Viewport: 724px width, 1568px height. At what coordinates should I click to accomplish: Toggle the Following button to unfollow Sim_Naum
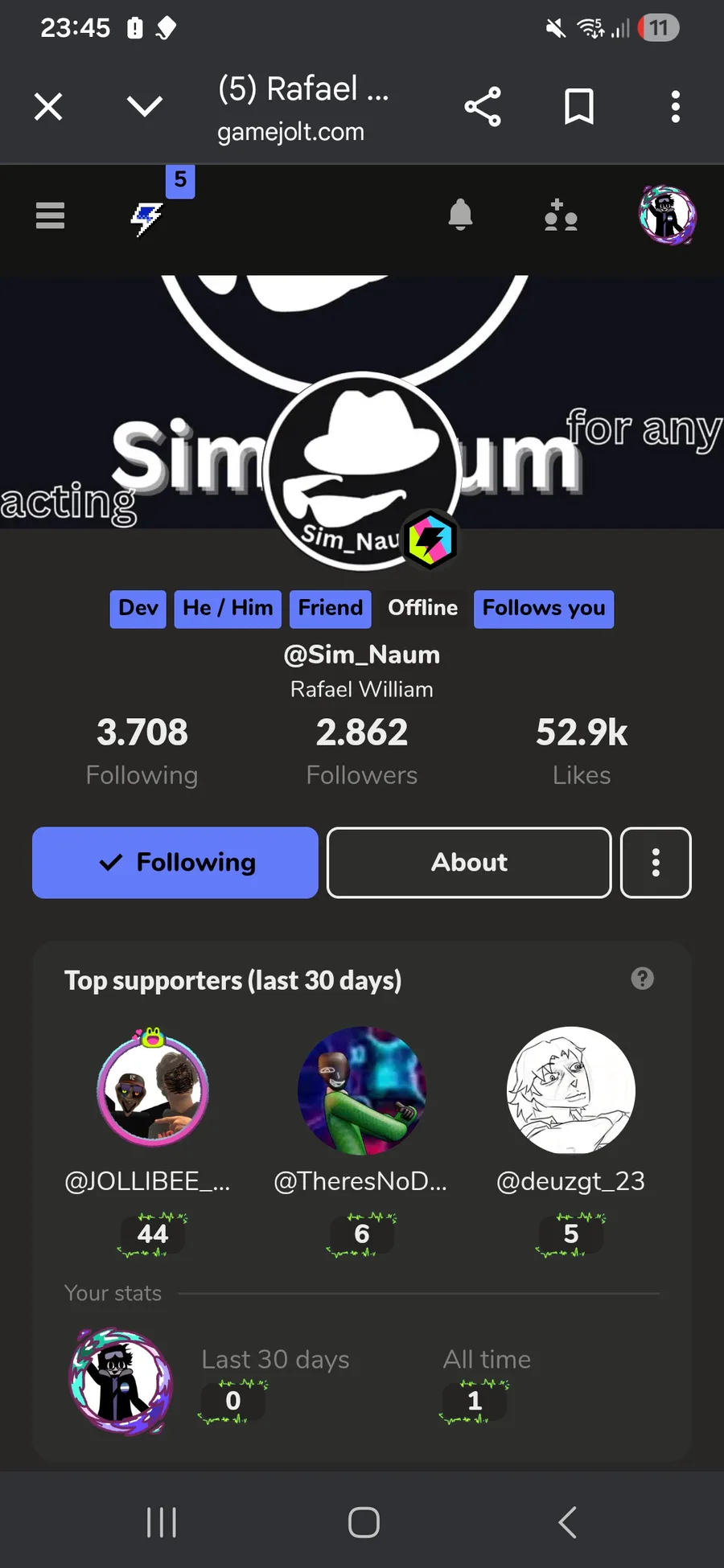[175, 863]
